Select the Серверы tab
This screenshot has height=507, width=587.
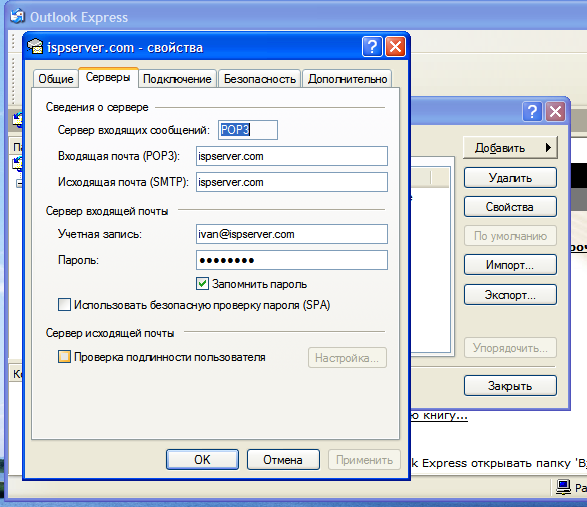[108, 77]
